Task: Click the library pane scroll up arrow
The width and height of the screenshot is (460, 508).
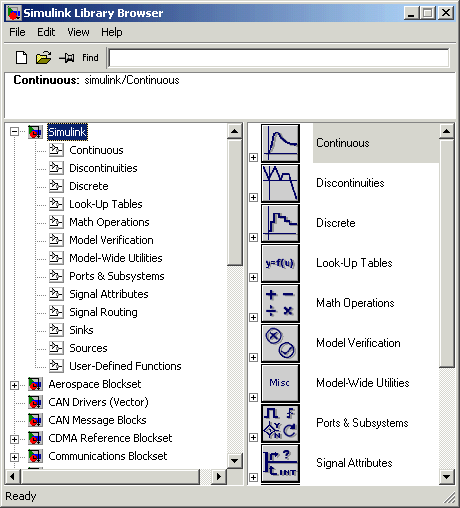Action: pos(447,131)
